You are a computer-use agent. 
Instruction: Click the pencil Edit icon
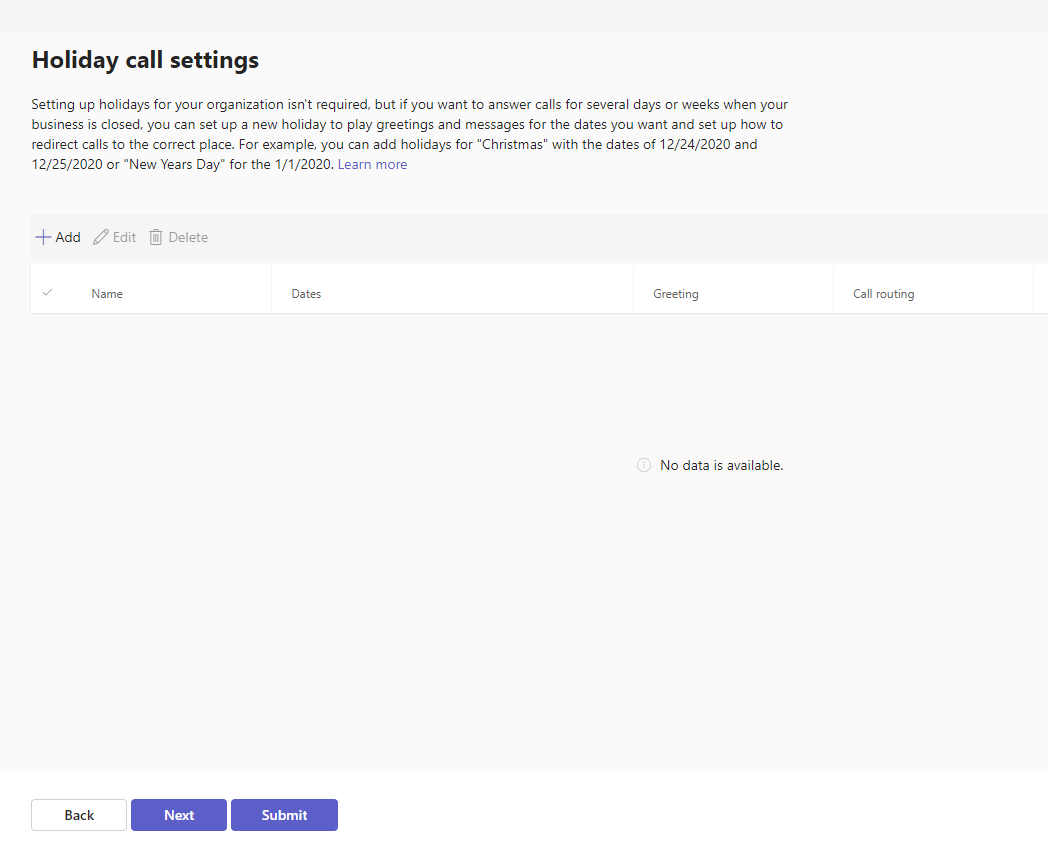pyautogui.click(x=100, y=237)
